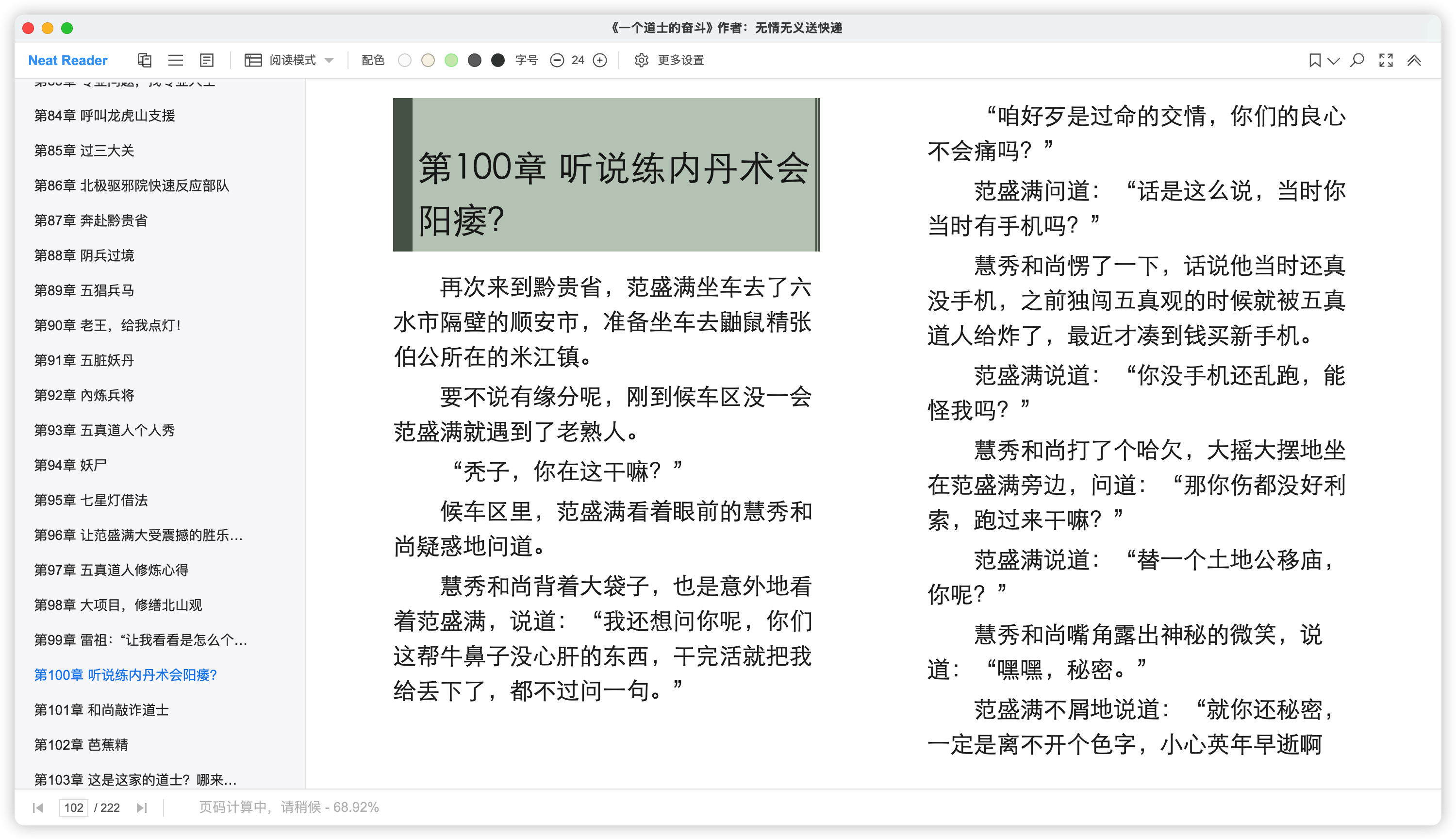This screenshot has width=1456, height=840.
Task: Enter fullscreen with the expand icon
Action: click(1386, 60)
